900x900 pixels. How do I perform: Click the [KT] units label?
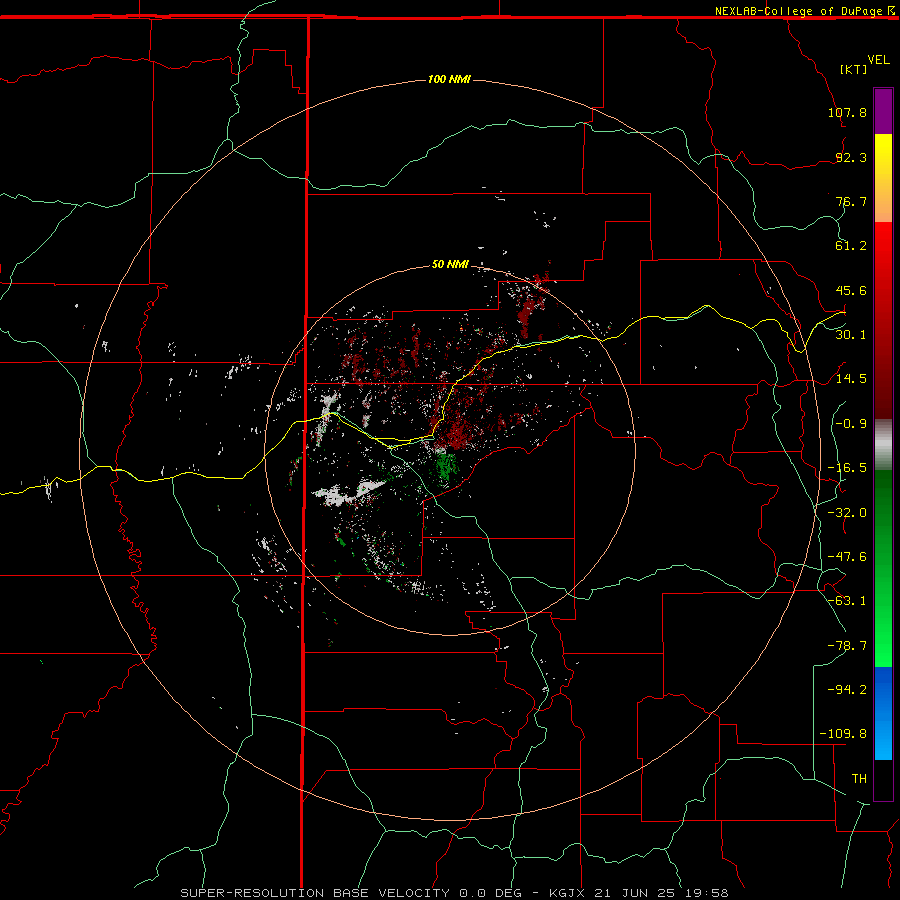pos(854,69)
